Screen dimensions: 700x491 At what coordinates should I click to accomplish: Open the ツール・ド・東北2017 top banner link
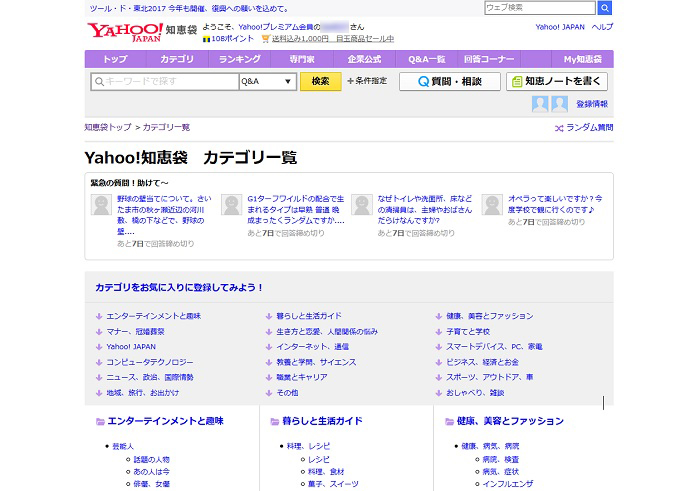[190, 8]
